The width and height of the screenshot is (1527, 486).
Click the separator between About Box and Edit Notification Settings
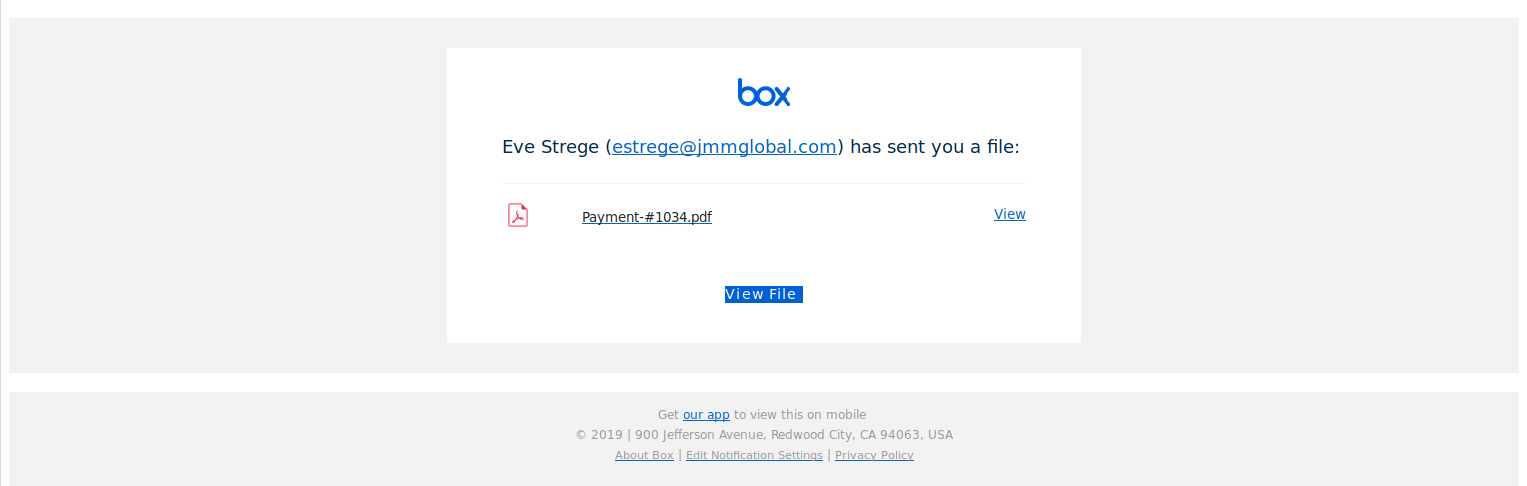tap(680, 455)
